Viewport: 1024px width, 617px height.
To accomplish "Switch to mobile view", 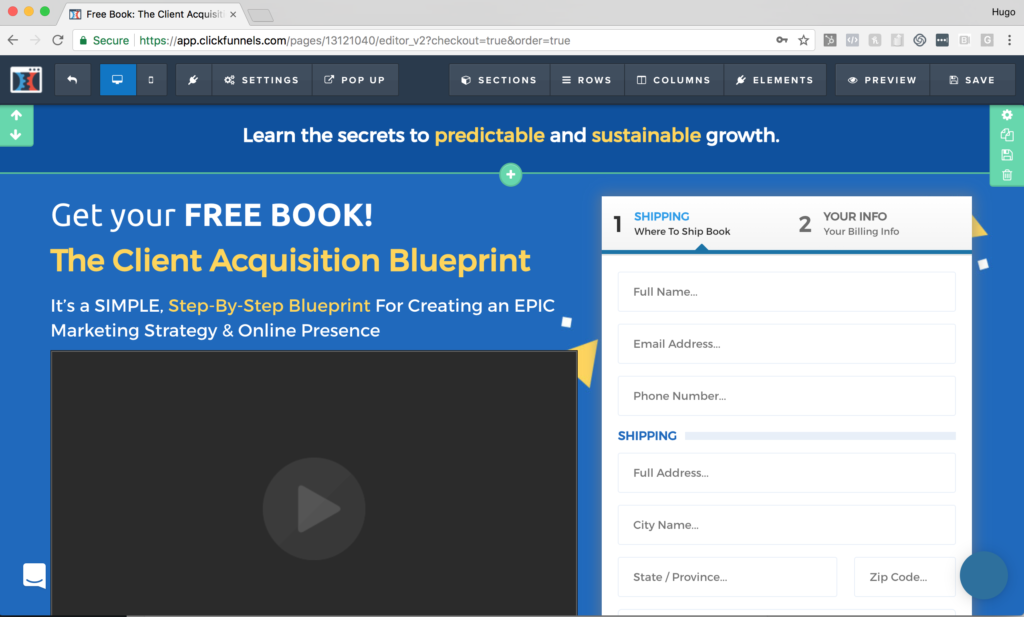I will tap(151, 80).
